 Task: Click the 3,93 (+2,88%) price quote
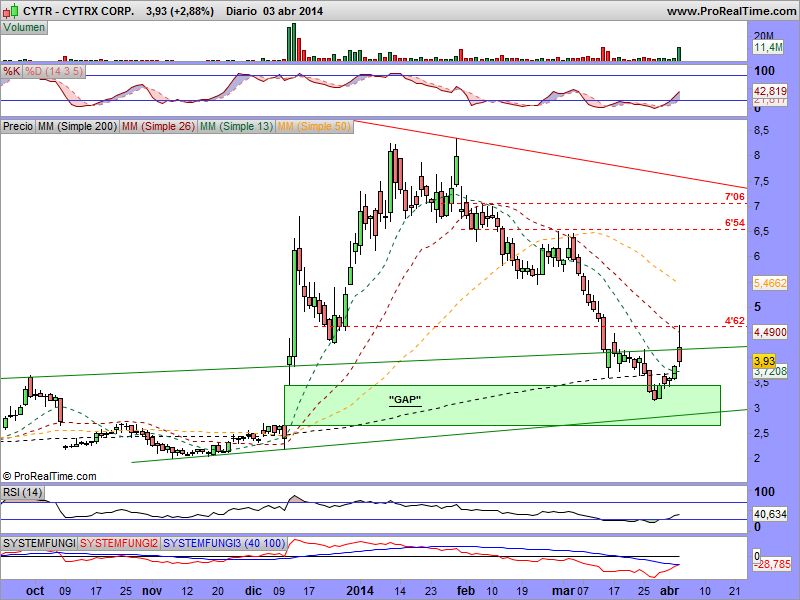[180, 11]
